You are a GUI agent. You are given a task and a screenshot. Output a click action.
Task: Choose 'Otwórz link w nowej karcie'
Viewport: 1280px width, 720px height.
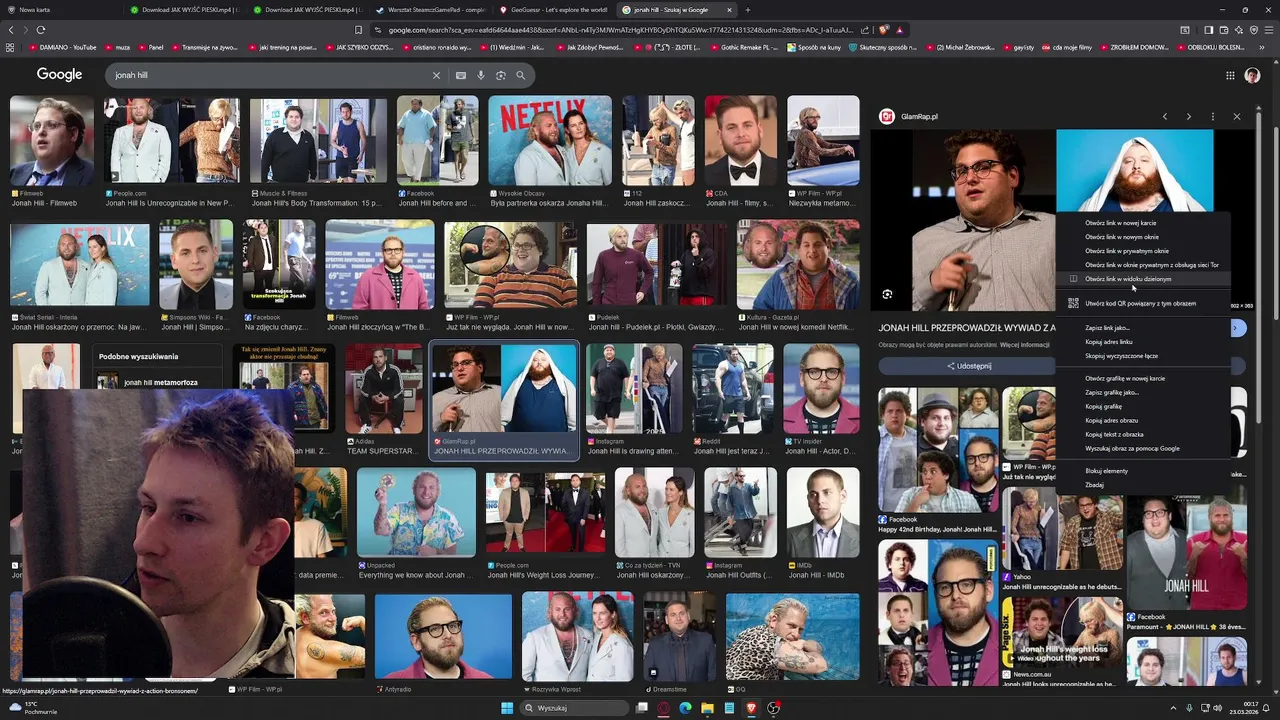tap(1143, 223)
